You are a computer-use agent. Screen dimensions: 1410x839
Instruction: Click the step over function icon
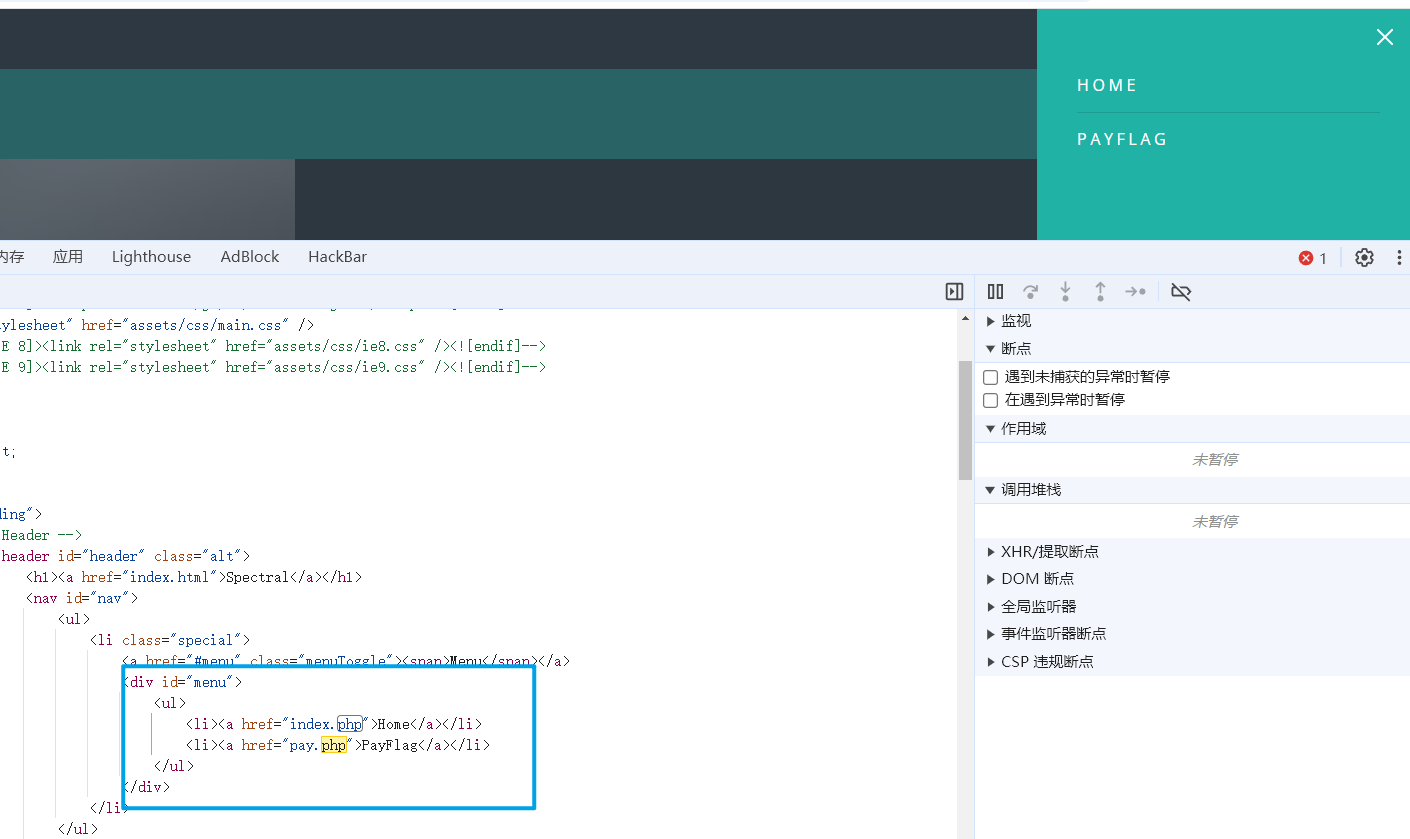coord(1030,292)
